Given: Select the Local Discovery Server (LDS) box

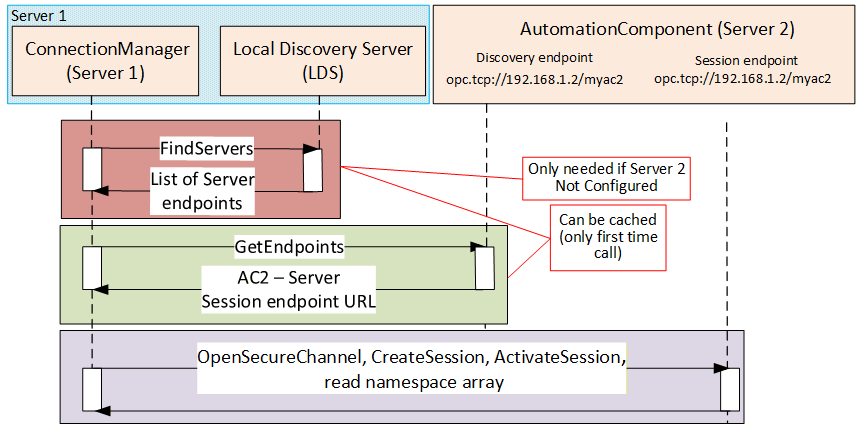Looking at the screenshot, I should 323,61.
